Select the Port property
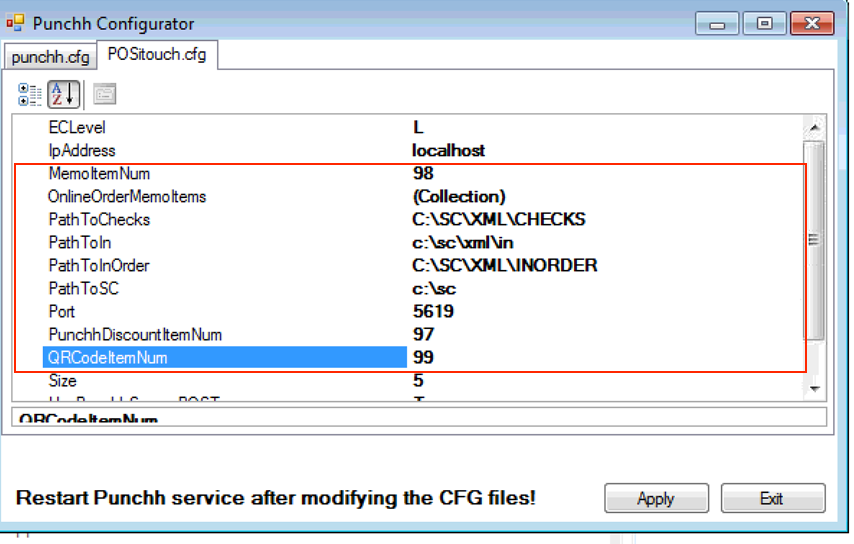 (x=62, y=311)
